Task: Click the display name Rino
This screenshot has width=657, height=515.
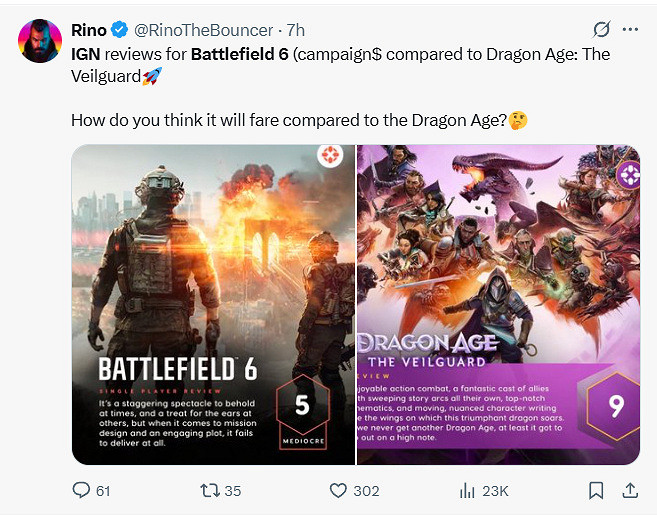Action: (89, 30)
